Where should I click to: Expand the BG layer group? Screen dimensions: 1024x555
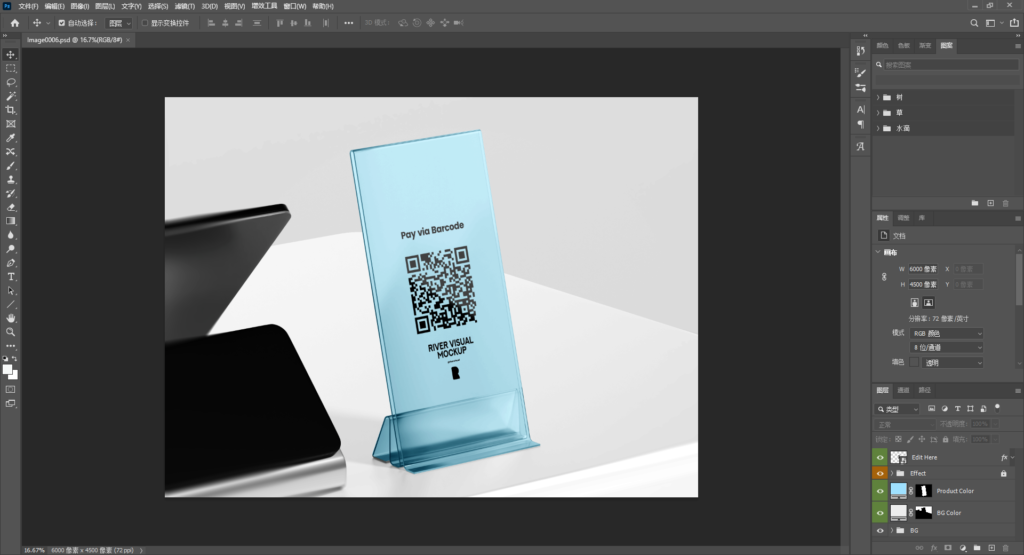pyautogui.click(x=892, y=530)
